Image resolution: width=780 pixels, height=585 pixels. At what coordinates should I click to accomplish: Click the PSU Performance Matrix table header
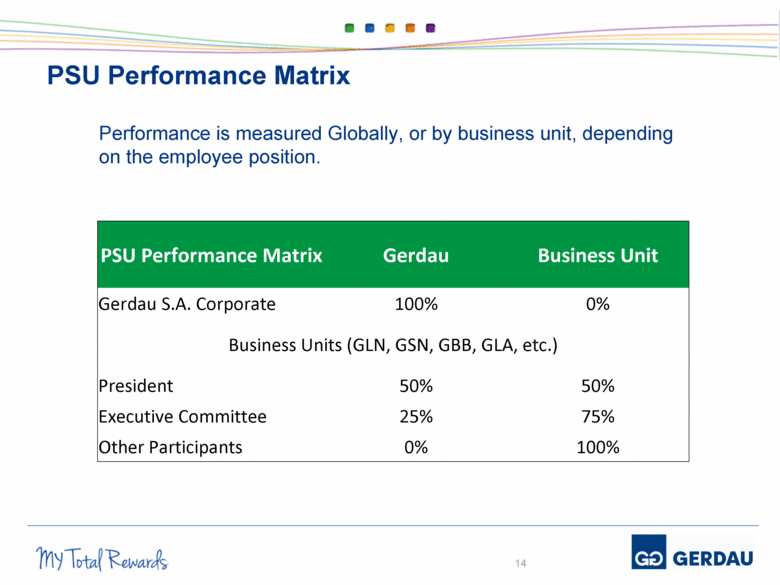click(211, 255)
